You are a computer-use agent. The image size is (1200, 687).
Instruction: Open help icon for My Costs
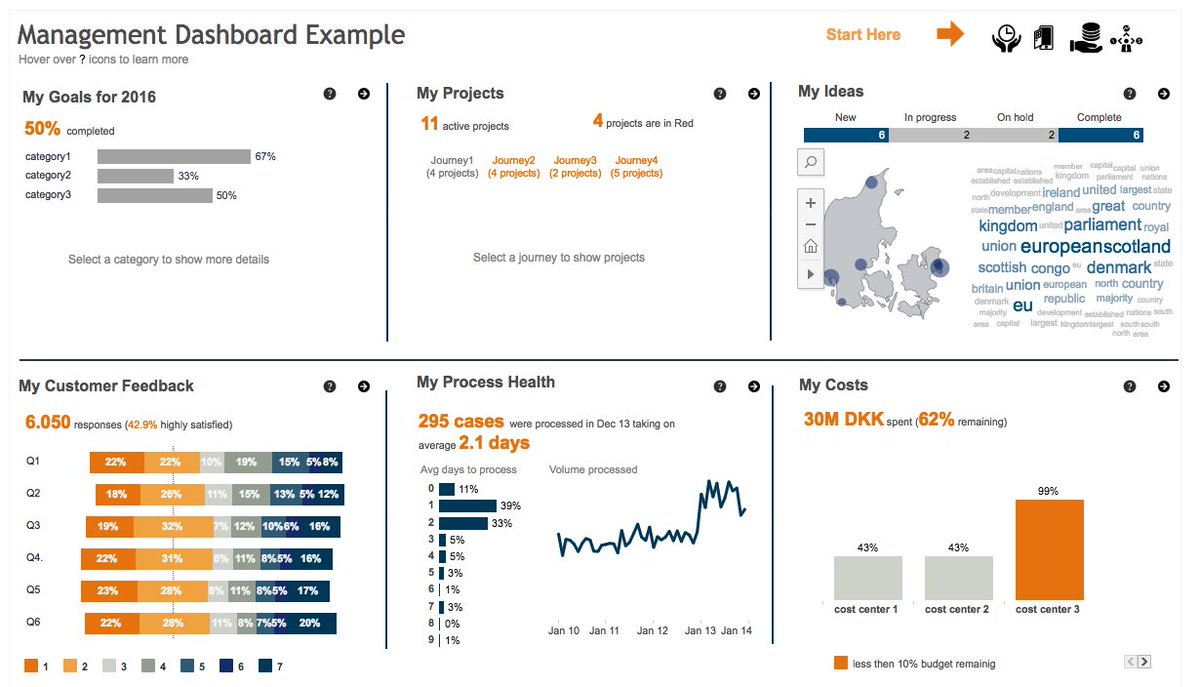(1130, 386)
